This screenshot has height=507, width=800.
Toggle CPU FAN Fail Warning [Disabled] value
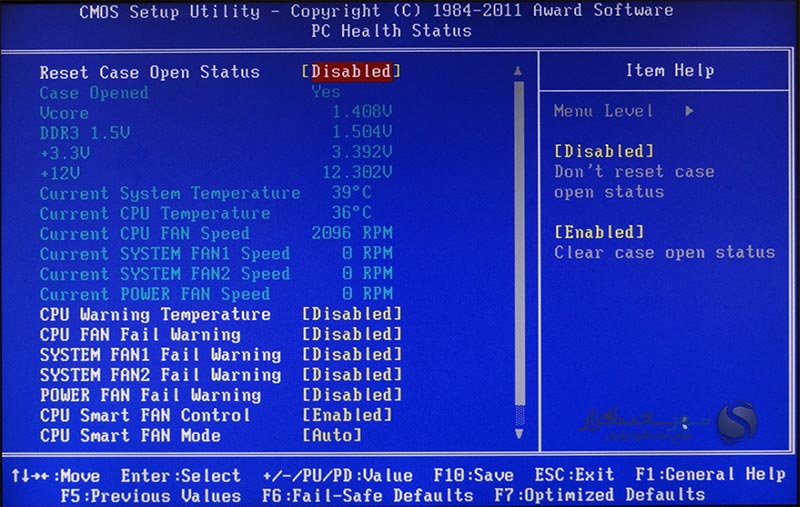coord(352,334)
